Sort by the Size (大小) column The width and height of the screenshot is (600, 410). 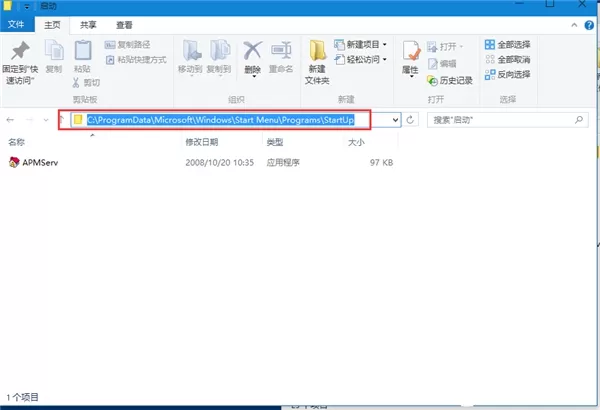(356, 142)
